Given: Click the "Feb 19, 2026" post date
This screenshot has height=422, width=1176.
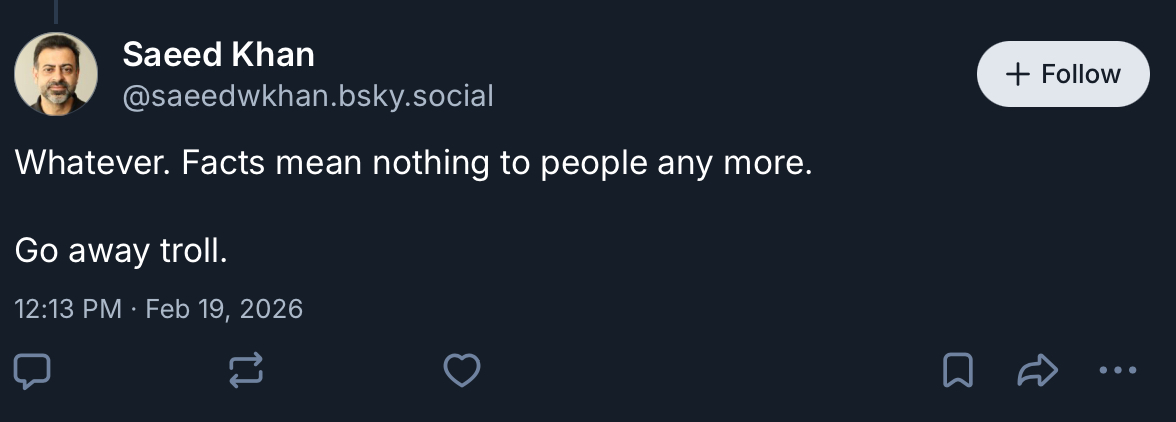Looking at the screenshot, I should (224, 308).
